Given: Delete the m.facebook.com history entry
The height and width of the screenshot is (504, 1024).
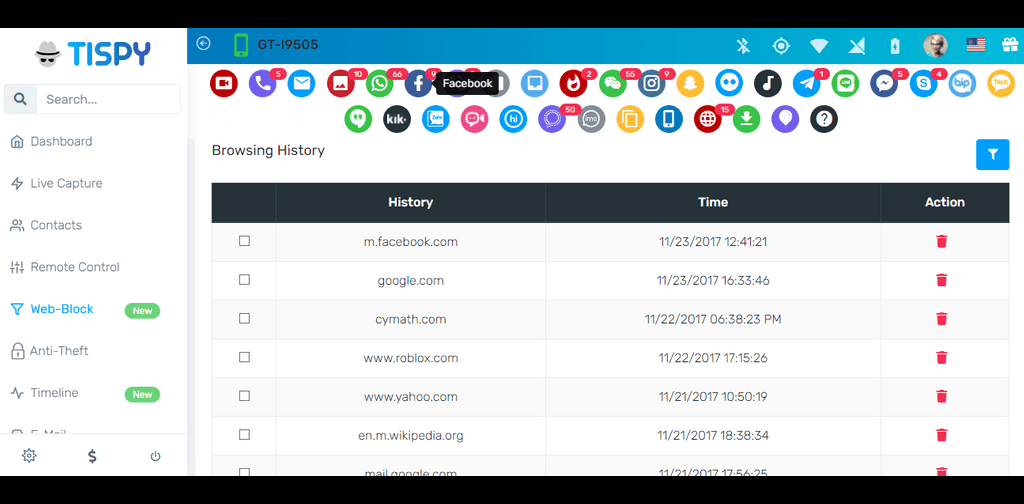Looking at the screenshot, I should pos(942,242).
